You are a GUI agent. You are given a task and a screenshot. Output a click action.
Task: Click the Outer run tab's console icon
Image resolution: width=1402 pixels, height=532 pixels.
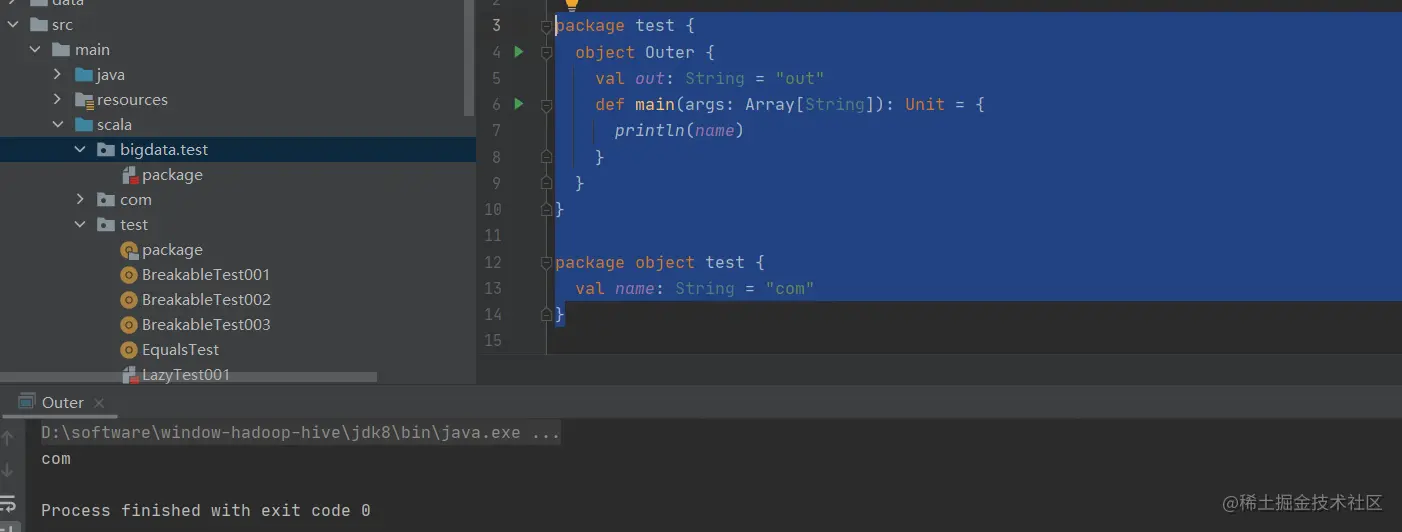(x=27, y=402)
